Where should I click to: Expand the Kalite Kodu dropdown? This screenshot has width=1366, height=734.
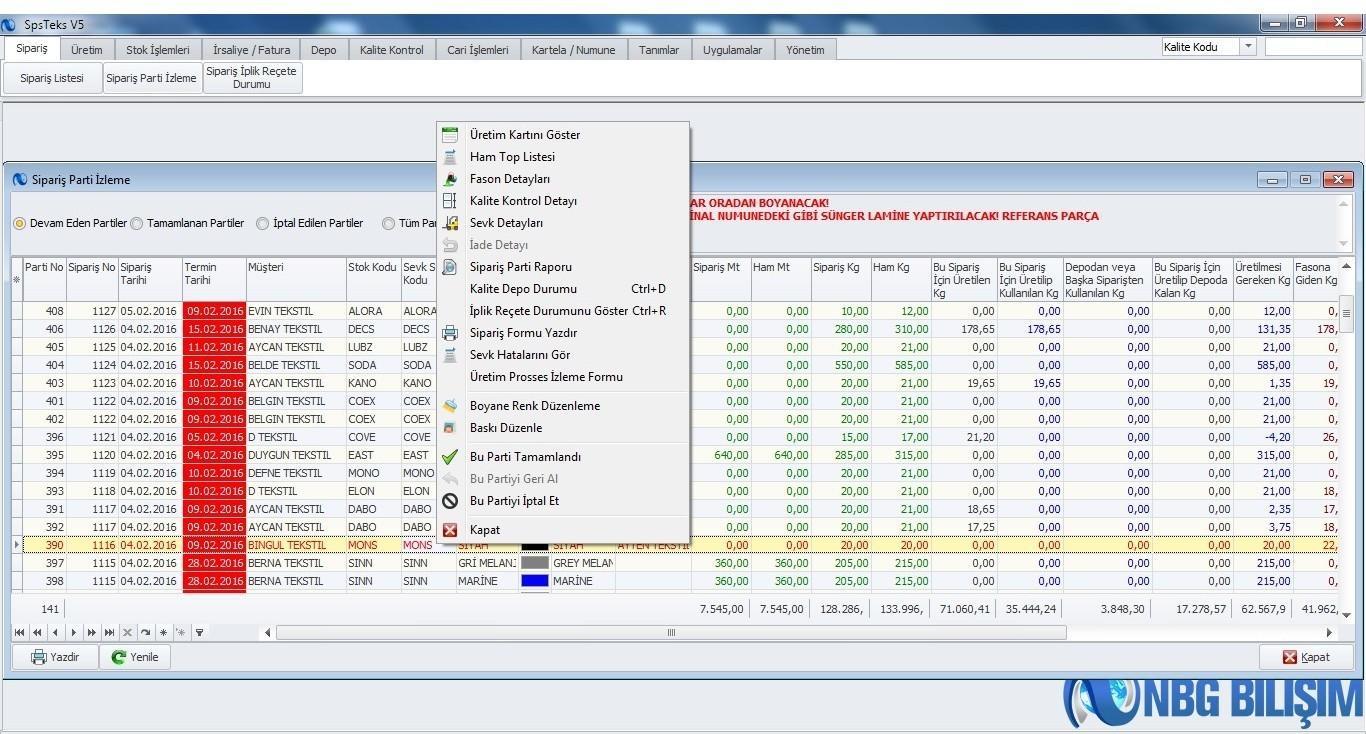click(1248, 47)
